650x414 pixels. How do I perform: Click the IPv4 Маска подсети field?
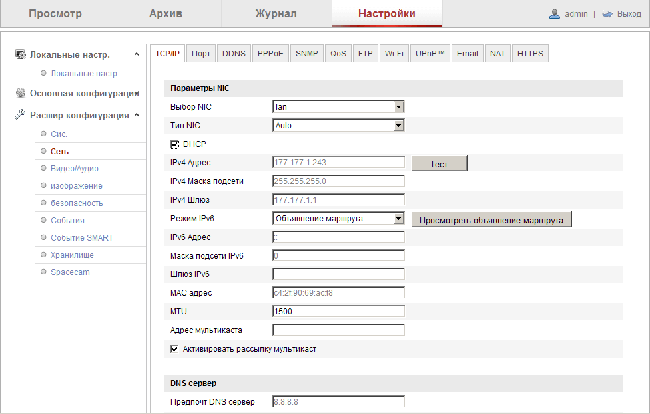(x=338, y=181)
